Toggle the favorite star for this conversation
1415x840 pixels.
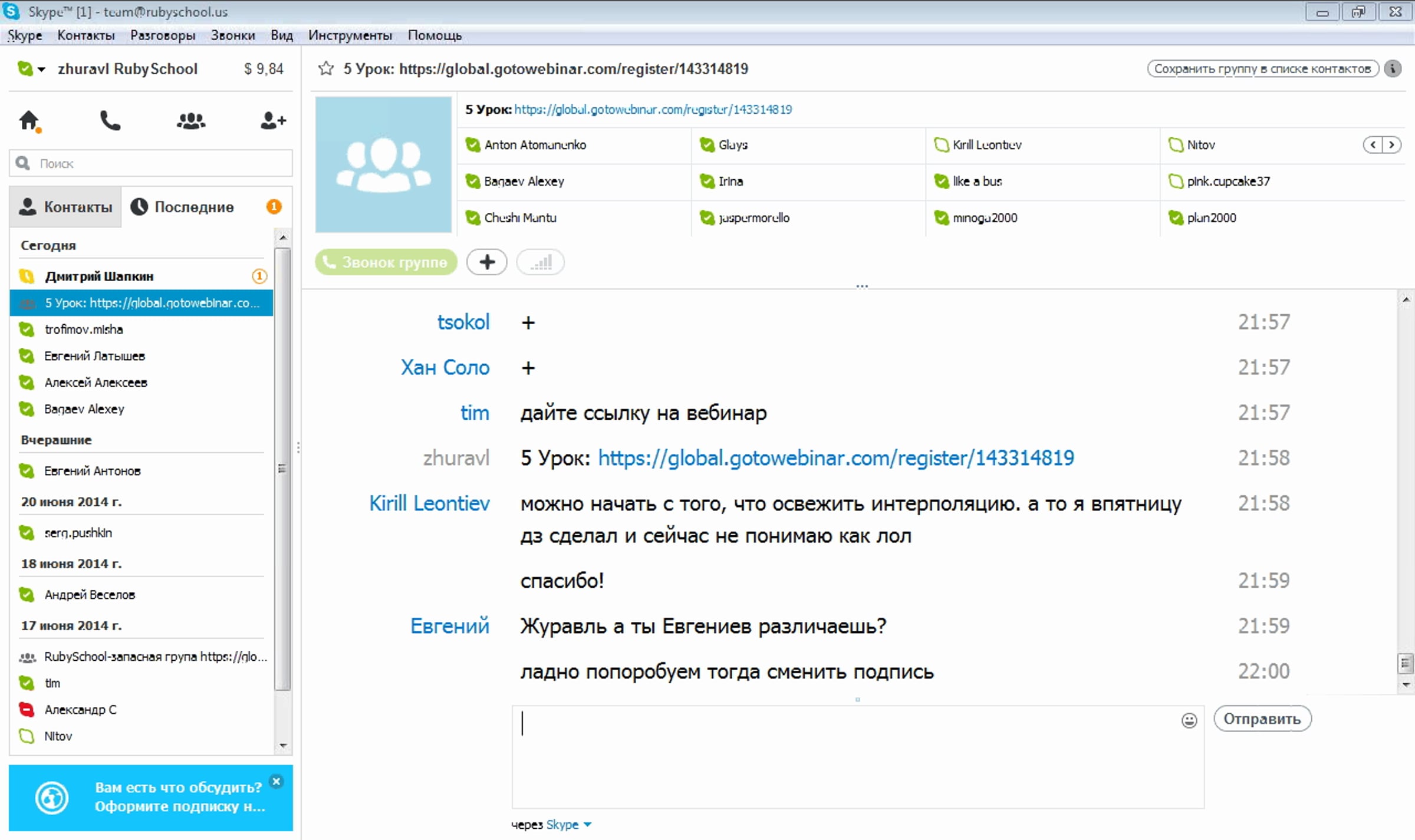pos(326,69)
